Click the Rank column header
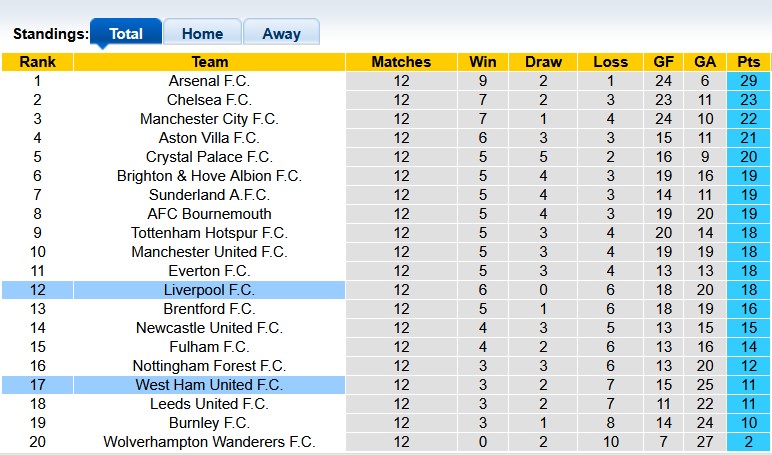The height and width of the screenshot is (455, 772). tap(37, 62)
